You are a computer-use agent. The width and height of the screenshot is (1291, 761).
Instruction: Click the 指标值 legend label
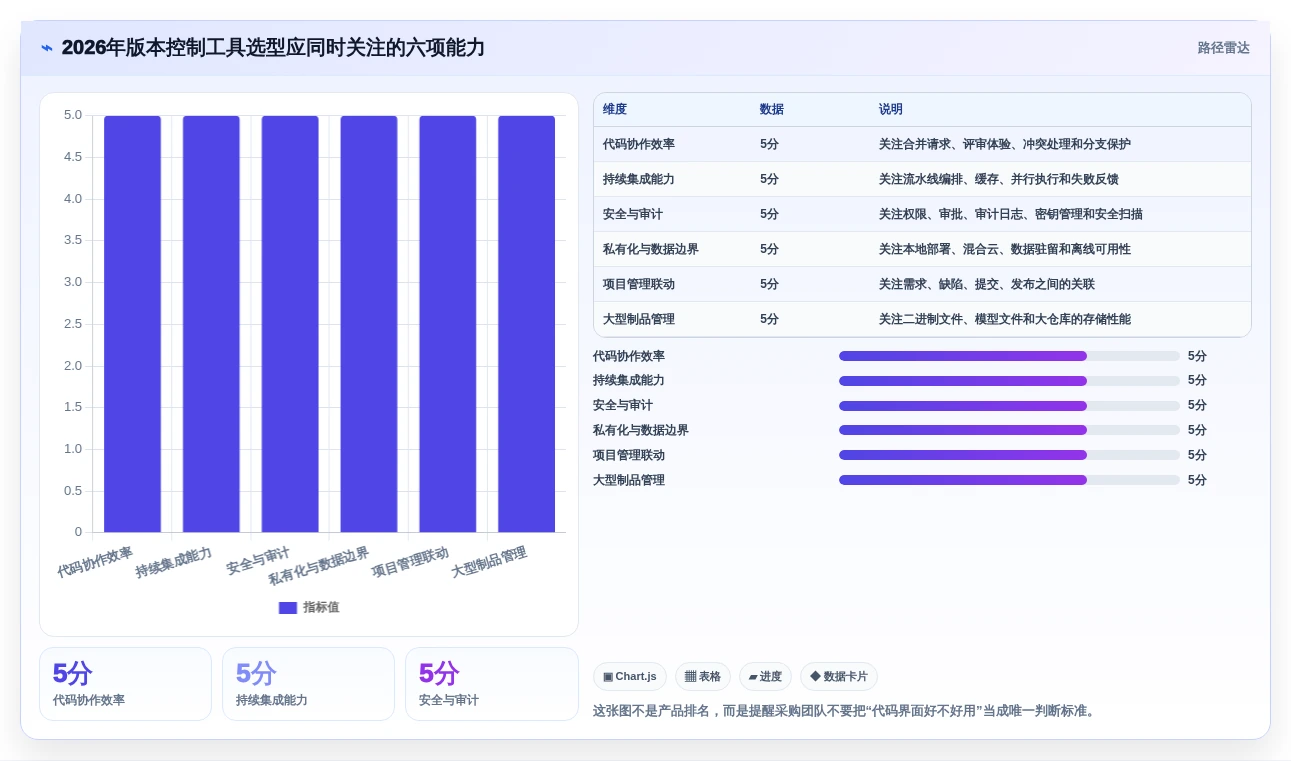321,607
